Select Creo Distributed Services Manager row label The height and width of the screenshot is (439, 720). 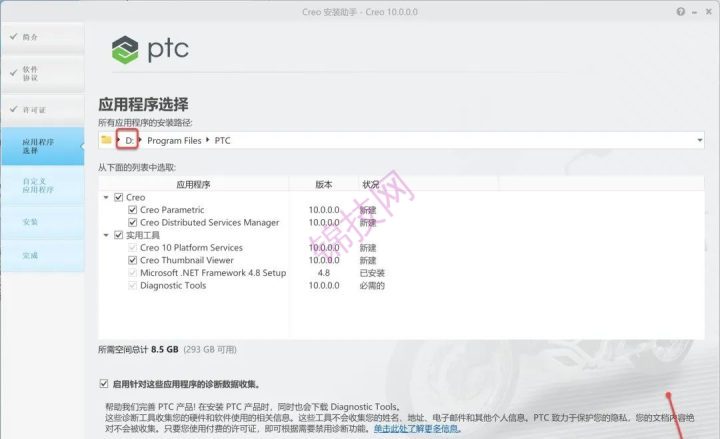point(209,222)
